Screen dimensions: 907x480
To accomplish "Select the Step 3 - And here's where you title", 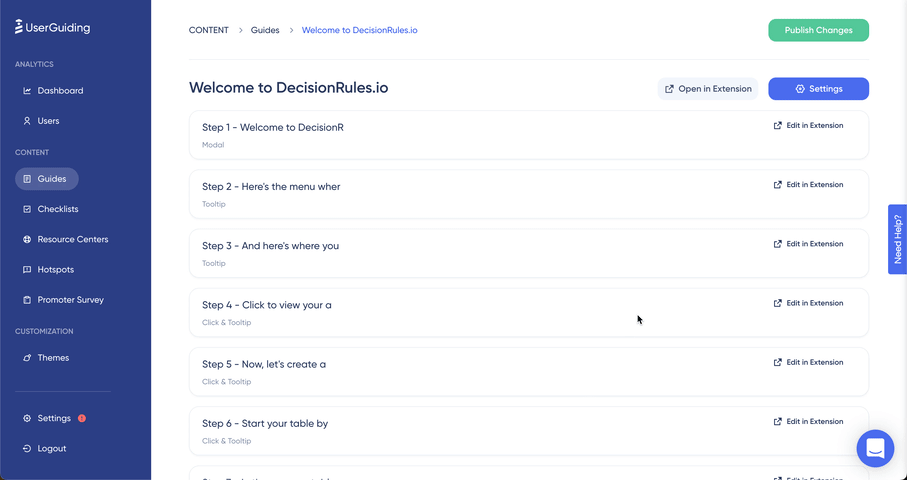I will tap(271, 246).
